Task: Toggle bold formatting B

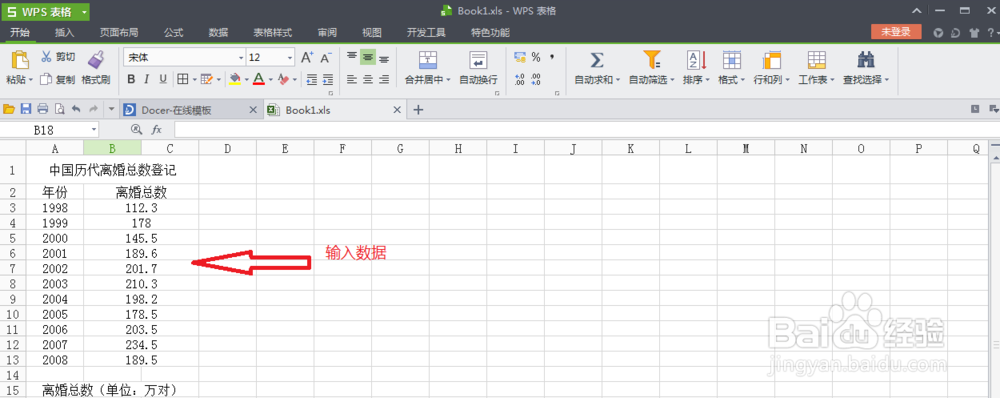Action: click(x=131, y=80)
